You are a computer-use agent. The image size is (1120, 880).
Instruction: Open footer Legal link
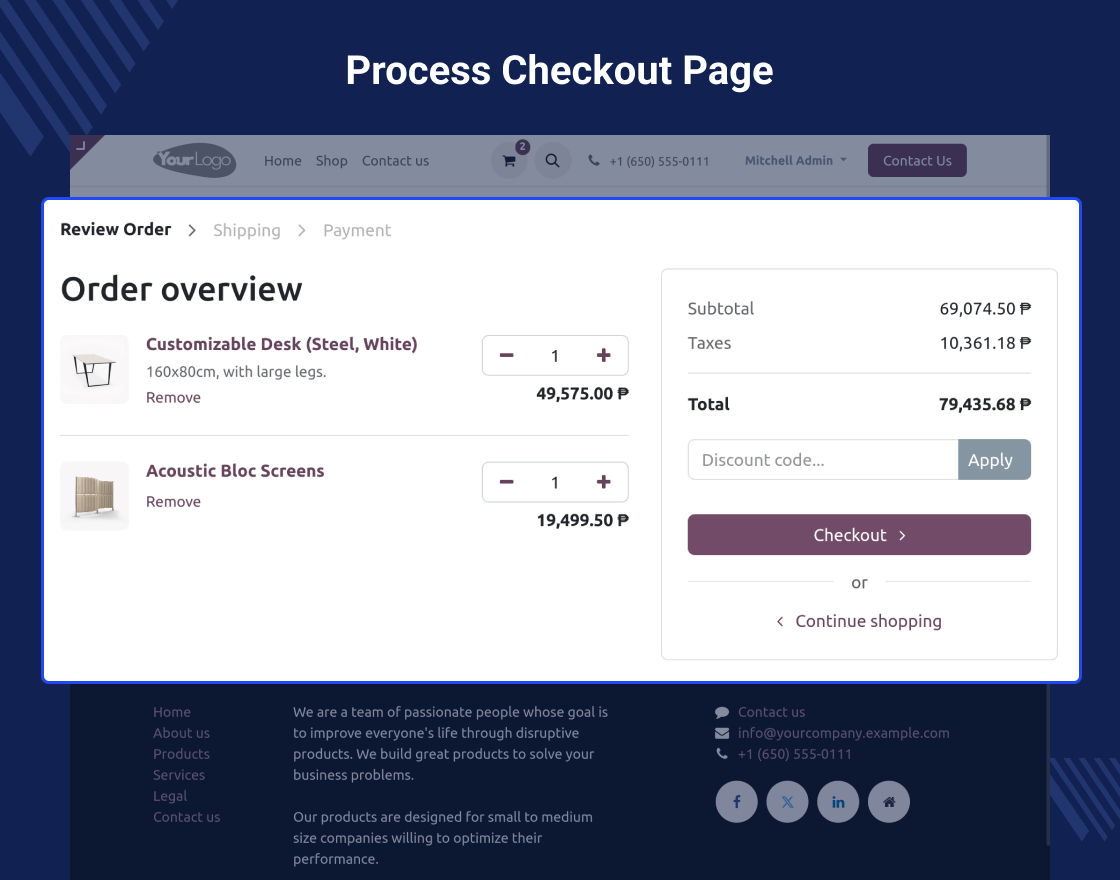click(170, 796)
